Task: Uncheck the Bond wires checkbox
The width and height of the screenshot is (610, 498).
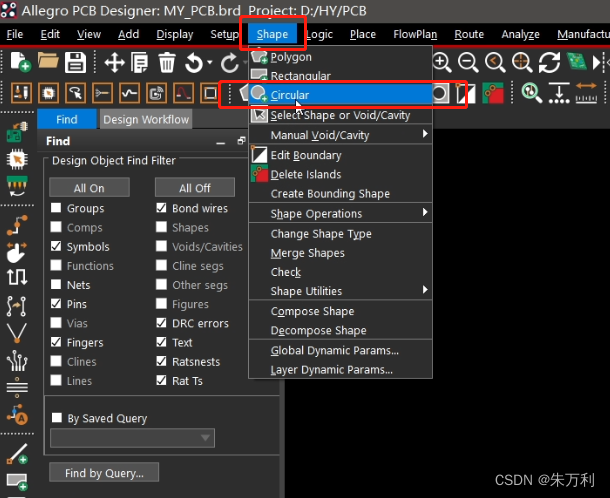Action: (x=161, y=208)
